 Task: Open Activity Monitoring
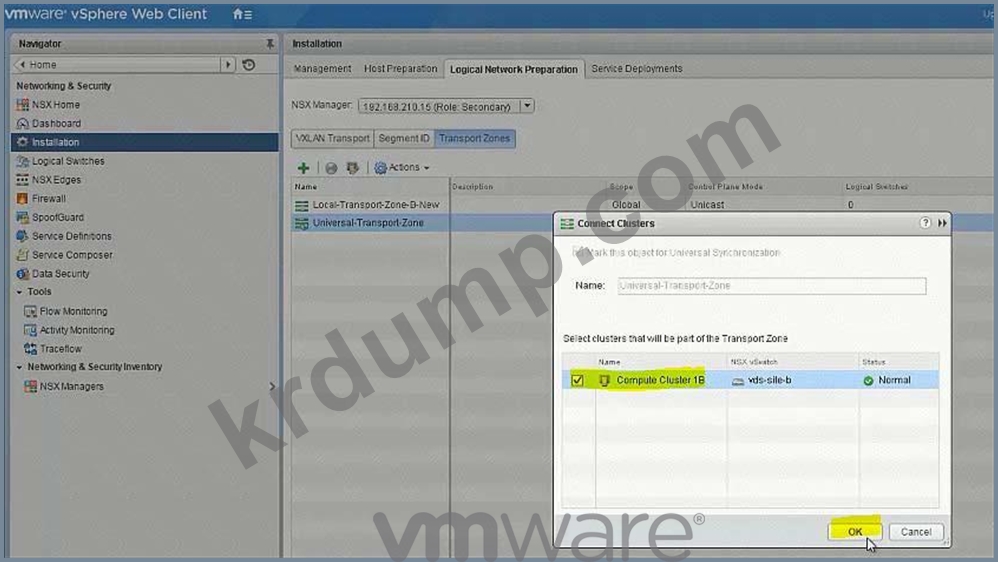77,330
